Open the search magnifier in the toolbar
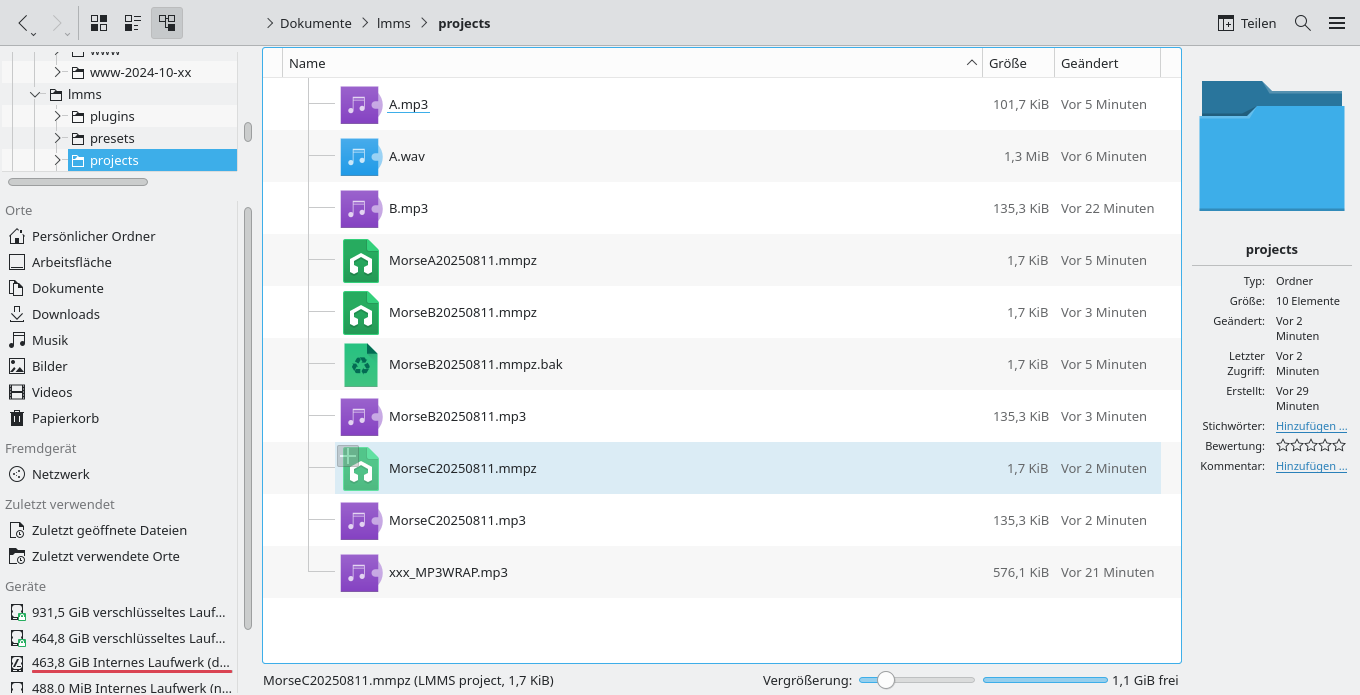The image size is (1360, 695). pos(1303,23)
